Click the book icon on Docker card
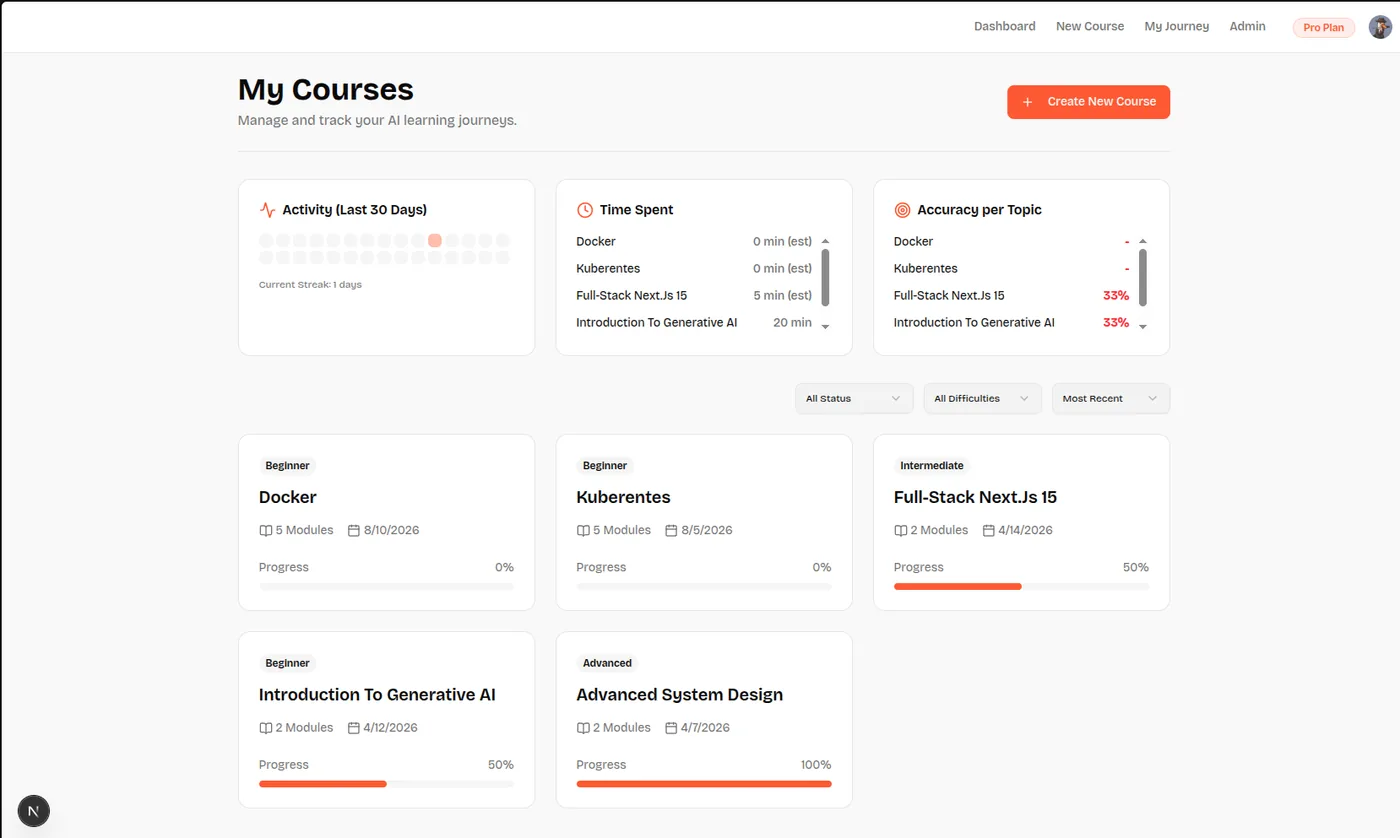The height and width of the screenshot is (838, 1400). (x=265, y=531)
